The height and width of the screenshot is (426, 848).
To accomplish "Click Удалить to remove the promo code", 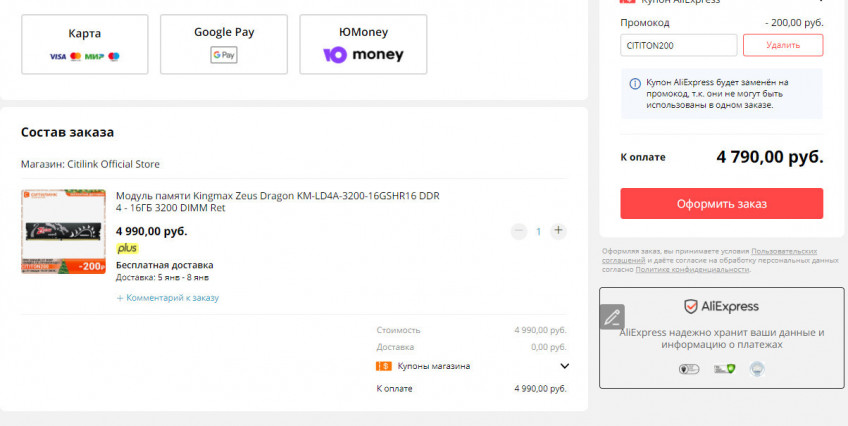I will click(x=782, y=45).
